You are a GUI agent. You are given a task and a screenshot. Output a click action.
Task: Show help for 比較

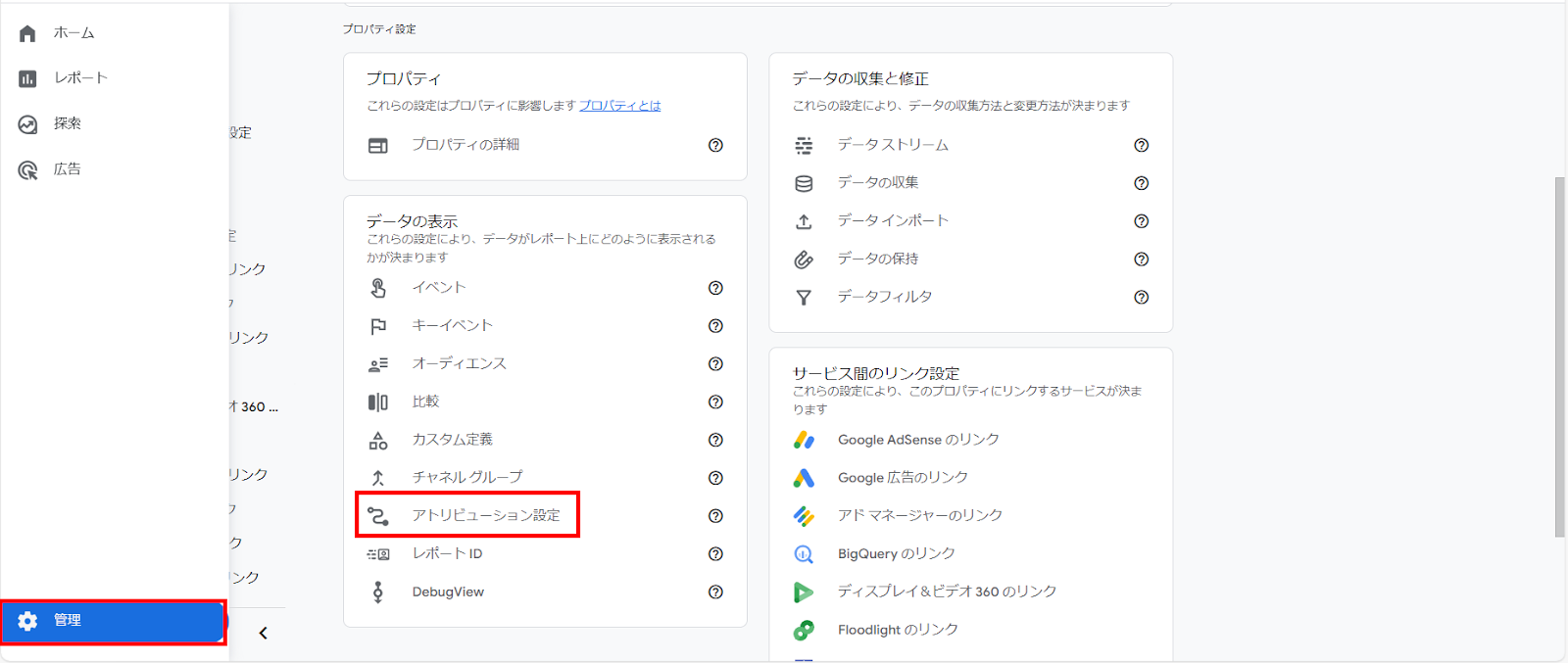pos(715,403)
